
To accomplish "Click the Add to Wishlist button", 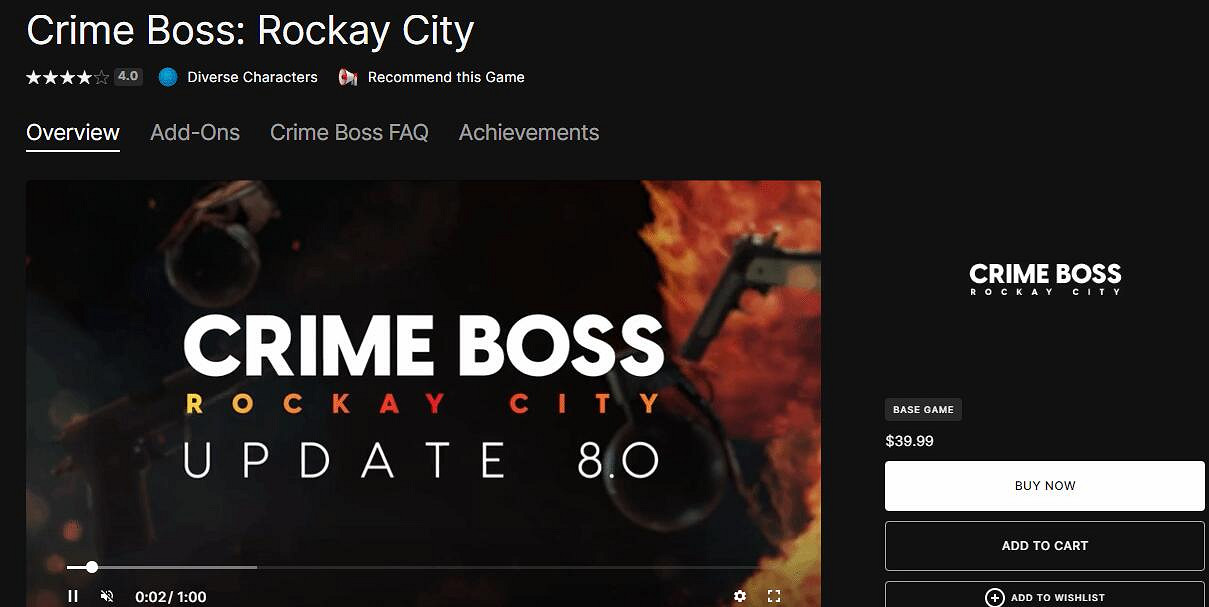I will click(x=1045, y=595).
